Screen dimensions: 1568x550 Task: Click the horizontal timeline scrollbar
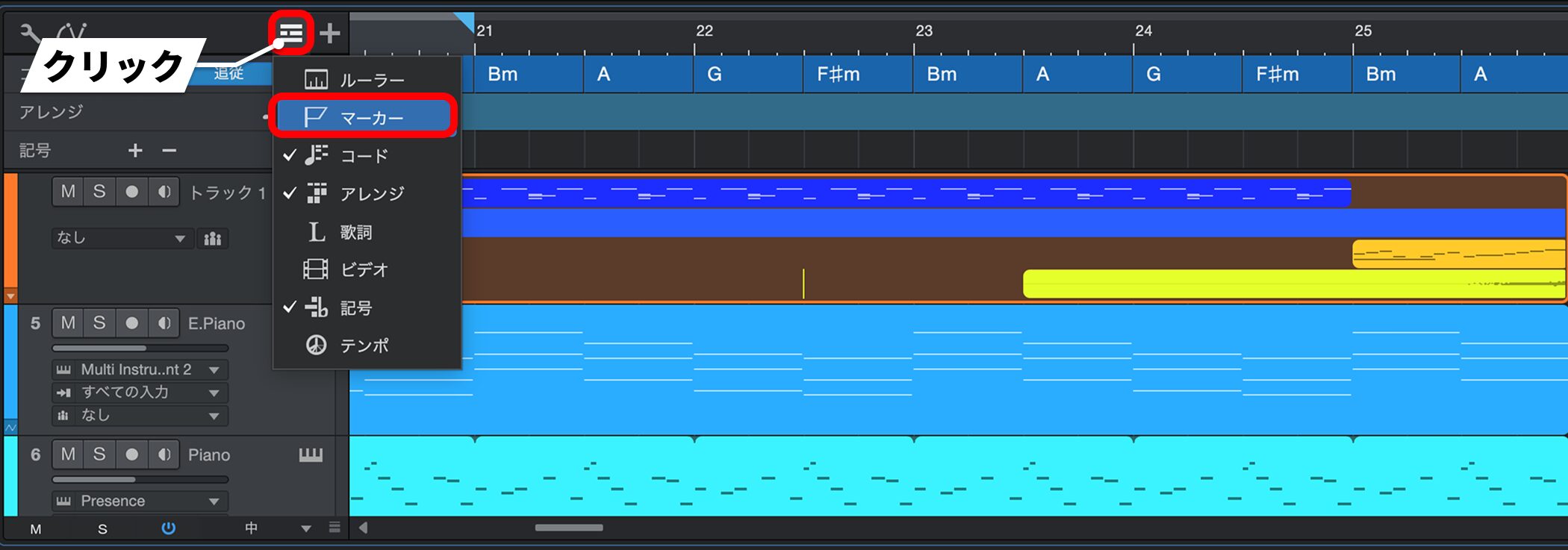pyautogui.click(x=569, y=528)
